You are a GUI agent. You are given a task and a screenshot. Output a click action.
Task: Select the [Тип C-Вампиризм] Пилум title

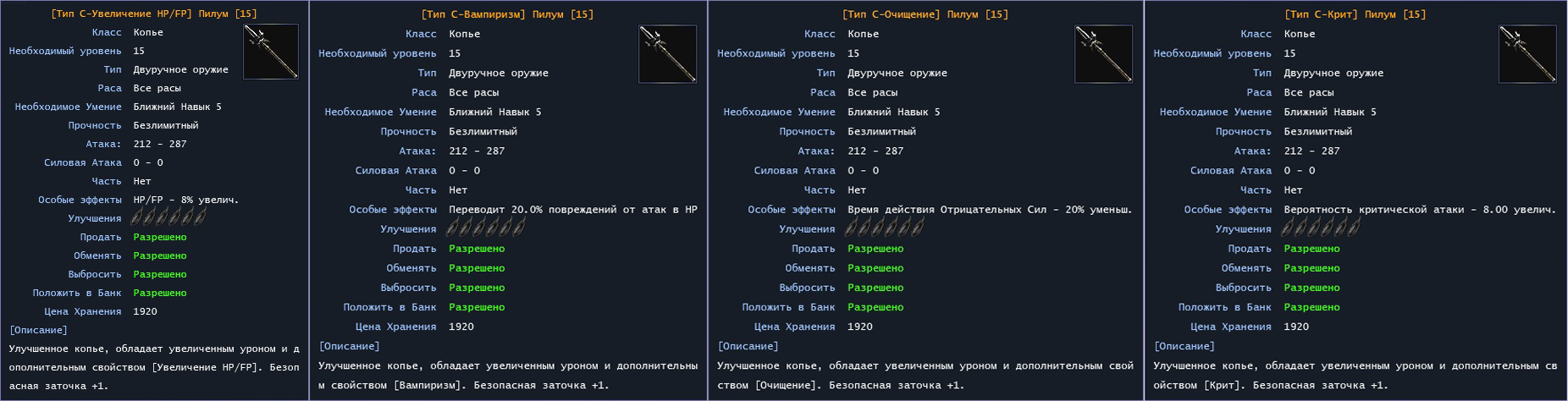point(507,14)
